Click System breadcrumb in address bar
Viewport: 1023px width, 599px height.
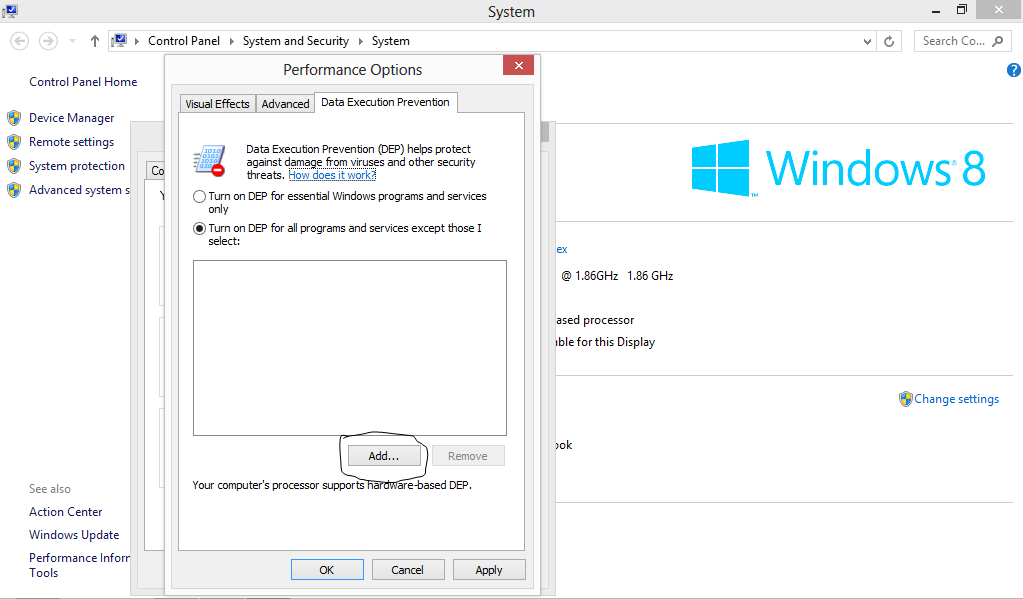click(391, 40)
